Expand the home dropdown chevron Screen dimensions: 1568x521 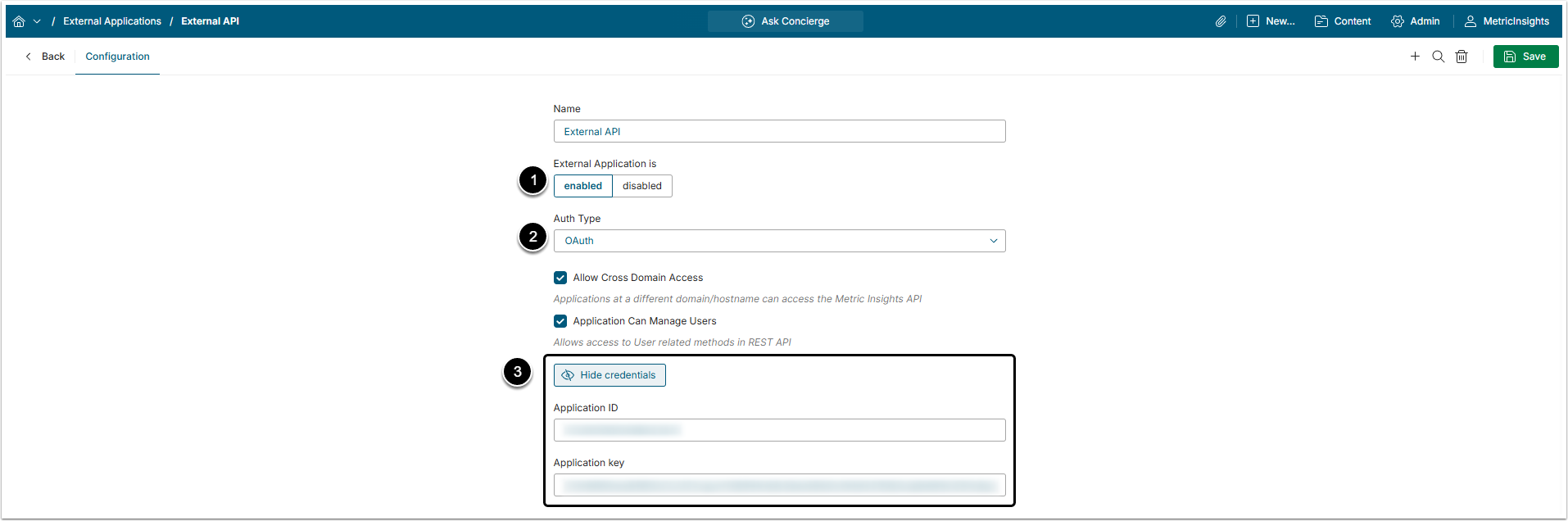[x=37, y=21]
